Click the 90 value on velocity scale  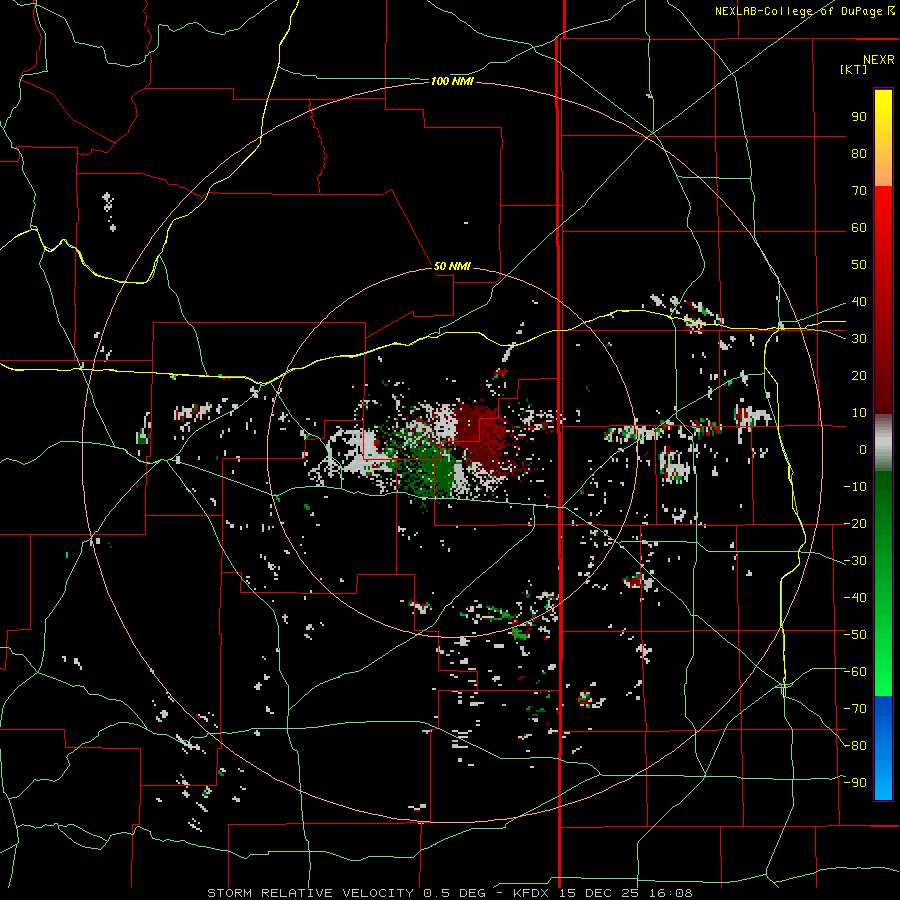[x=859, y=117]
